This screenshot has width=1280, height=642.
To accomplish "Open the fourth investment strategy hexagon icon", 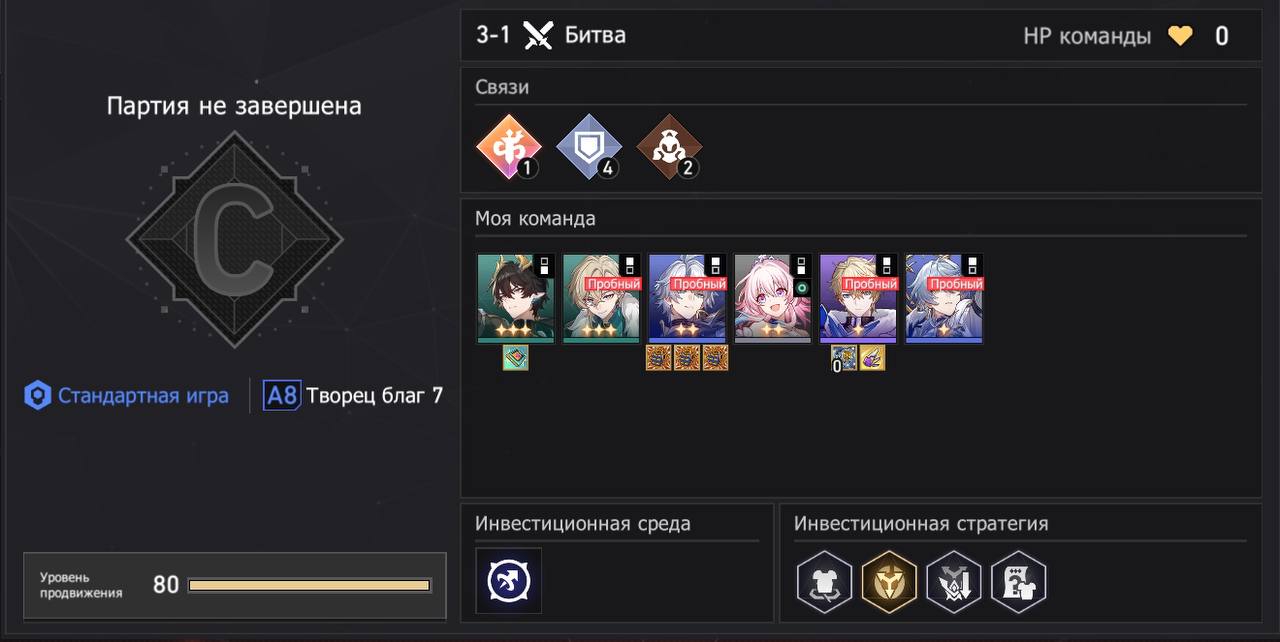I will click(x=1018, y=581).
